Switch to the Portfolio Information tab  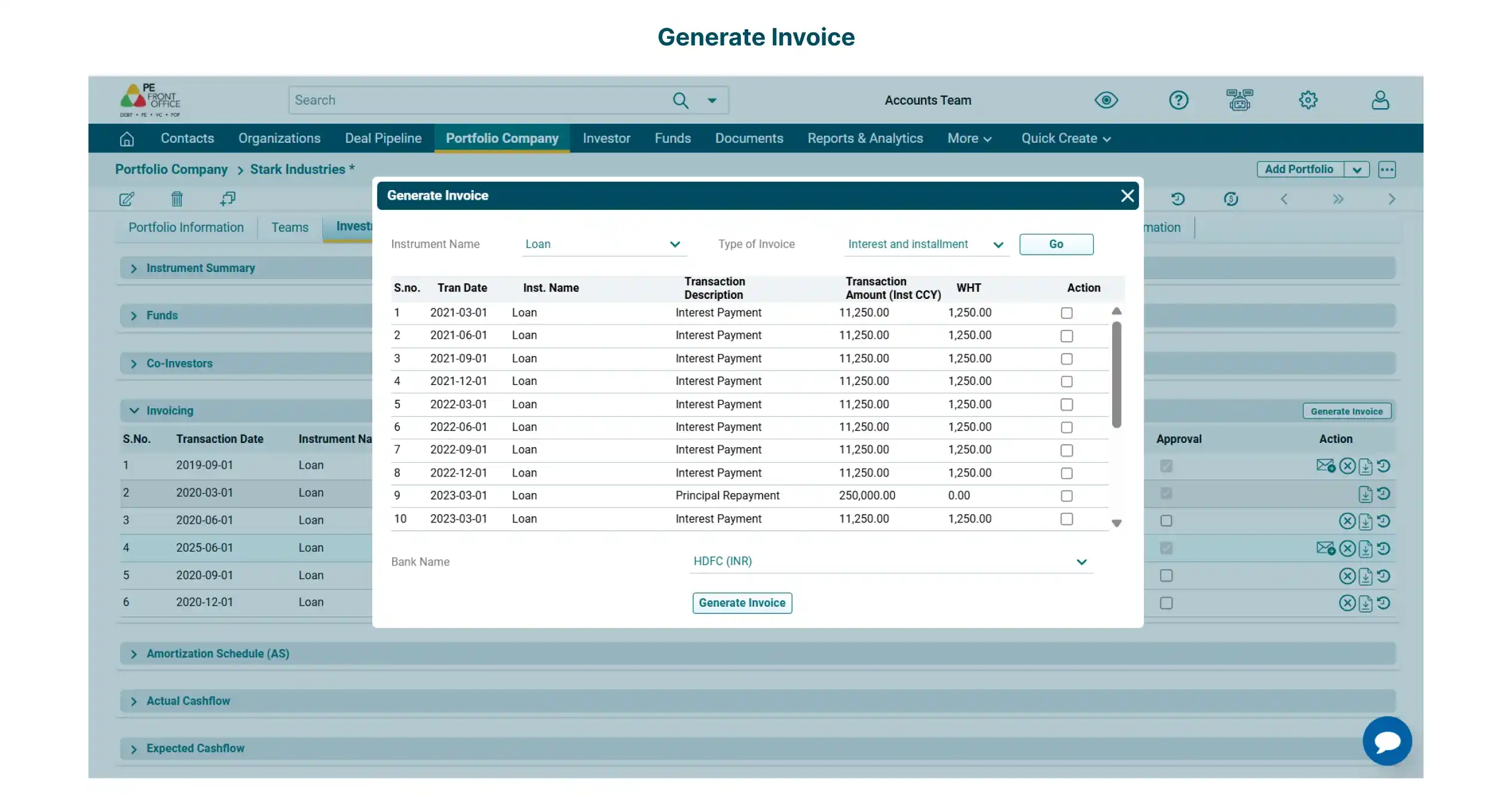186,228
